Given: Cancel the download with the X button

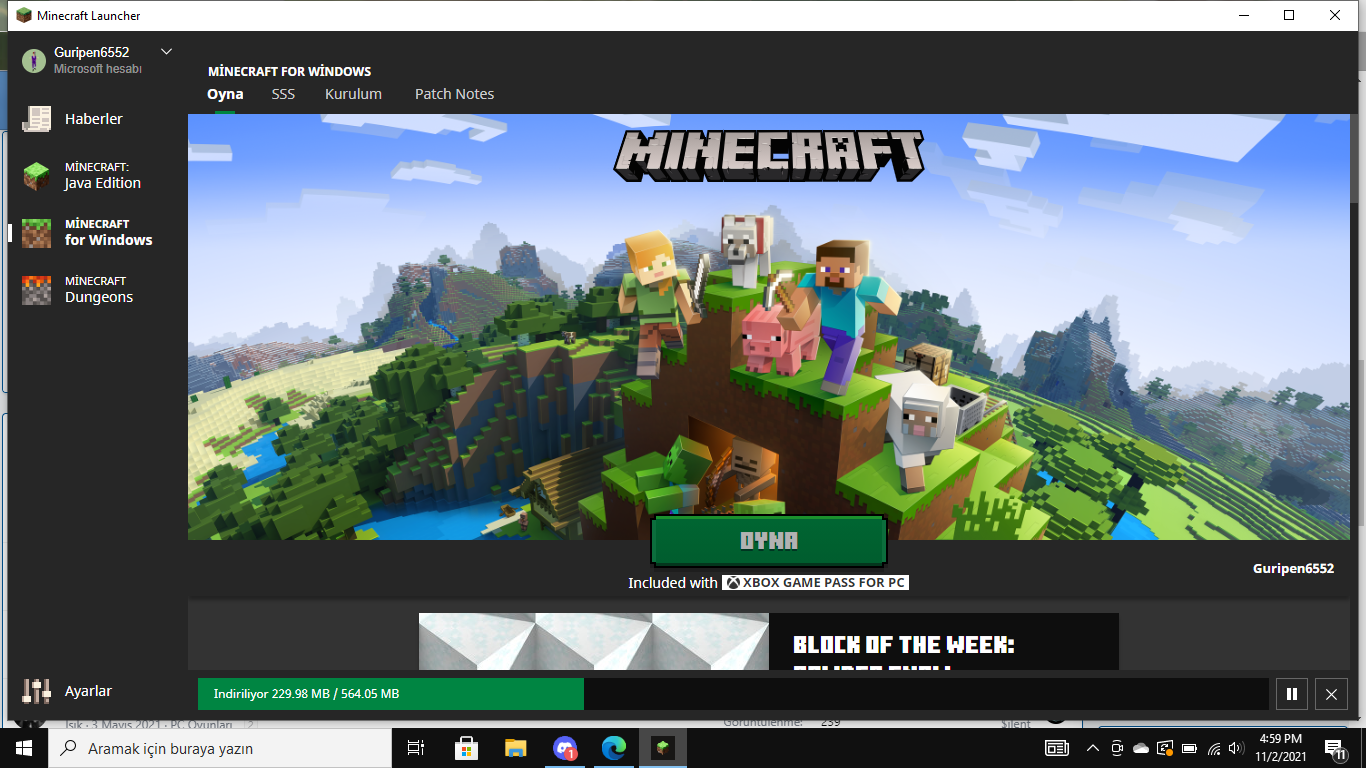Looking at the screenshot, I should [x=1331, y=694].
